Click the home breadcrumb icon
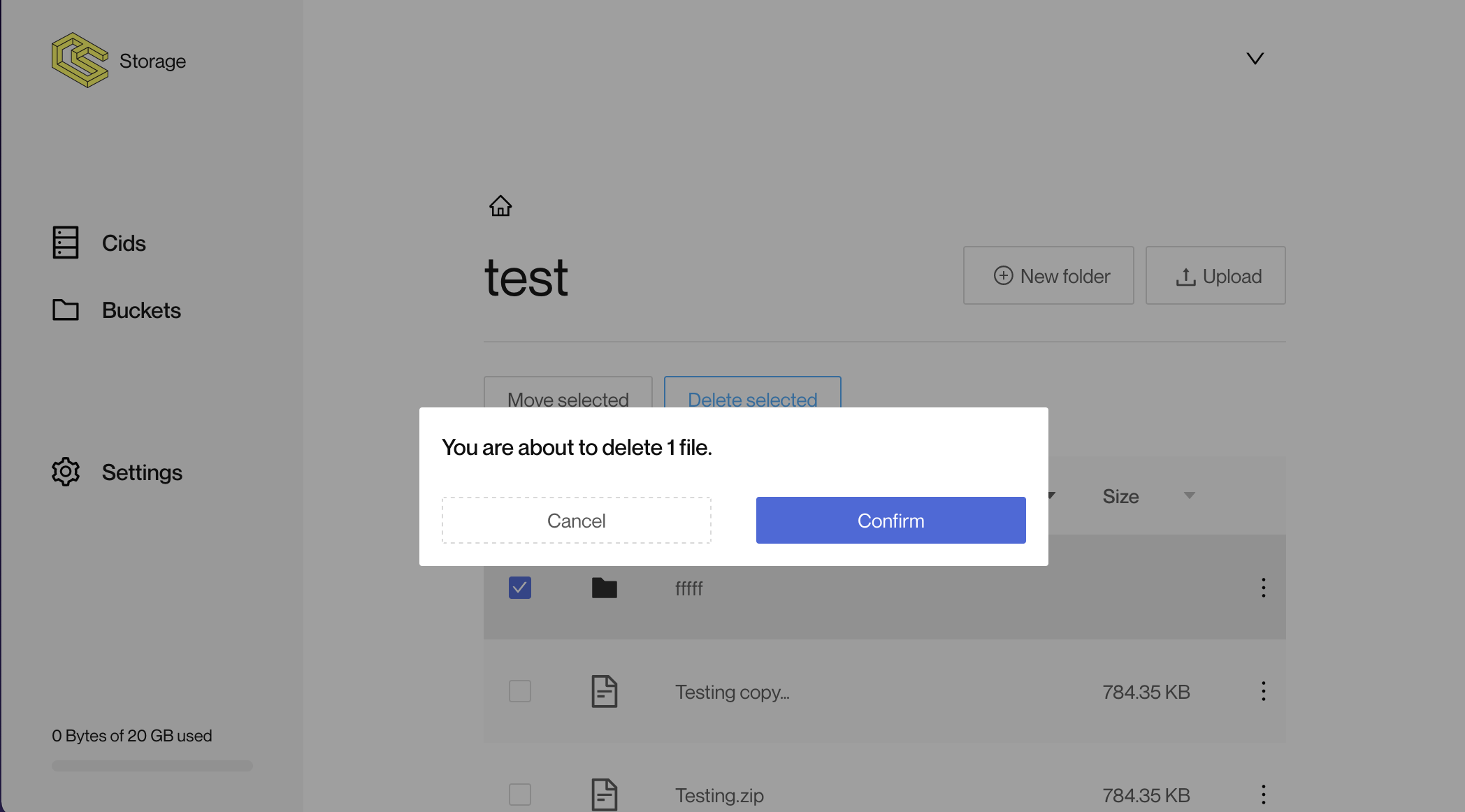1465x812 pixels. pyautogui.click(x=500, y=205)
